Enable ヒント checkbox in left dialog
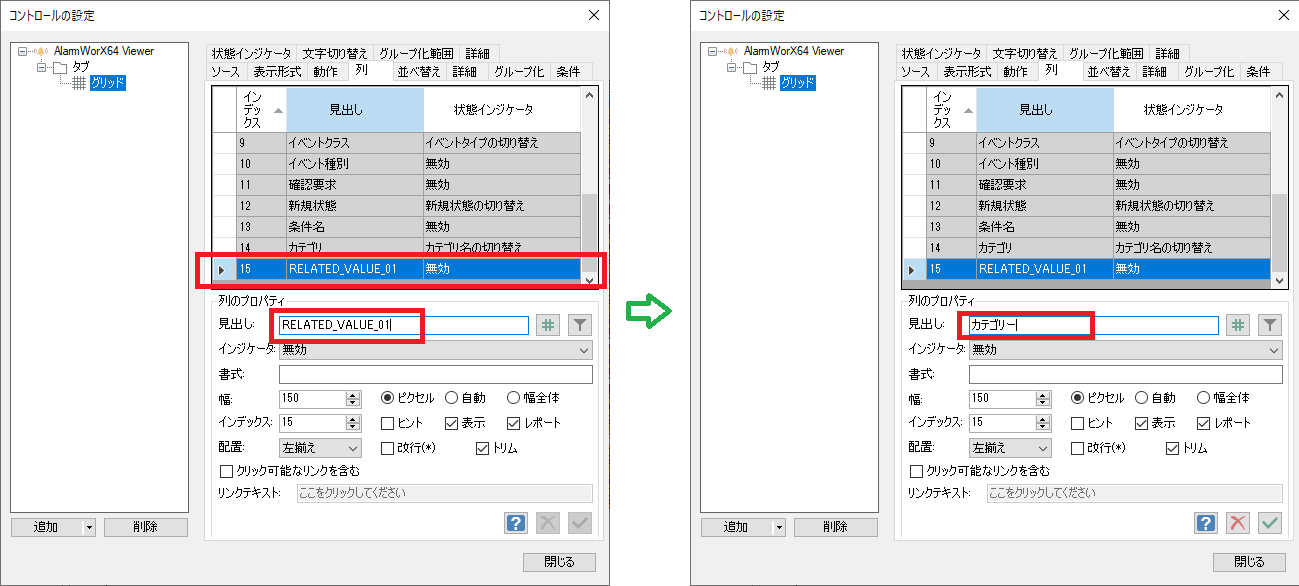 coord(388,423)
